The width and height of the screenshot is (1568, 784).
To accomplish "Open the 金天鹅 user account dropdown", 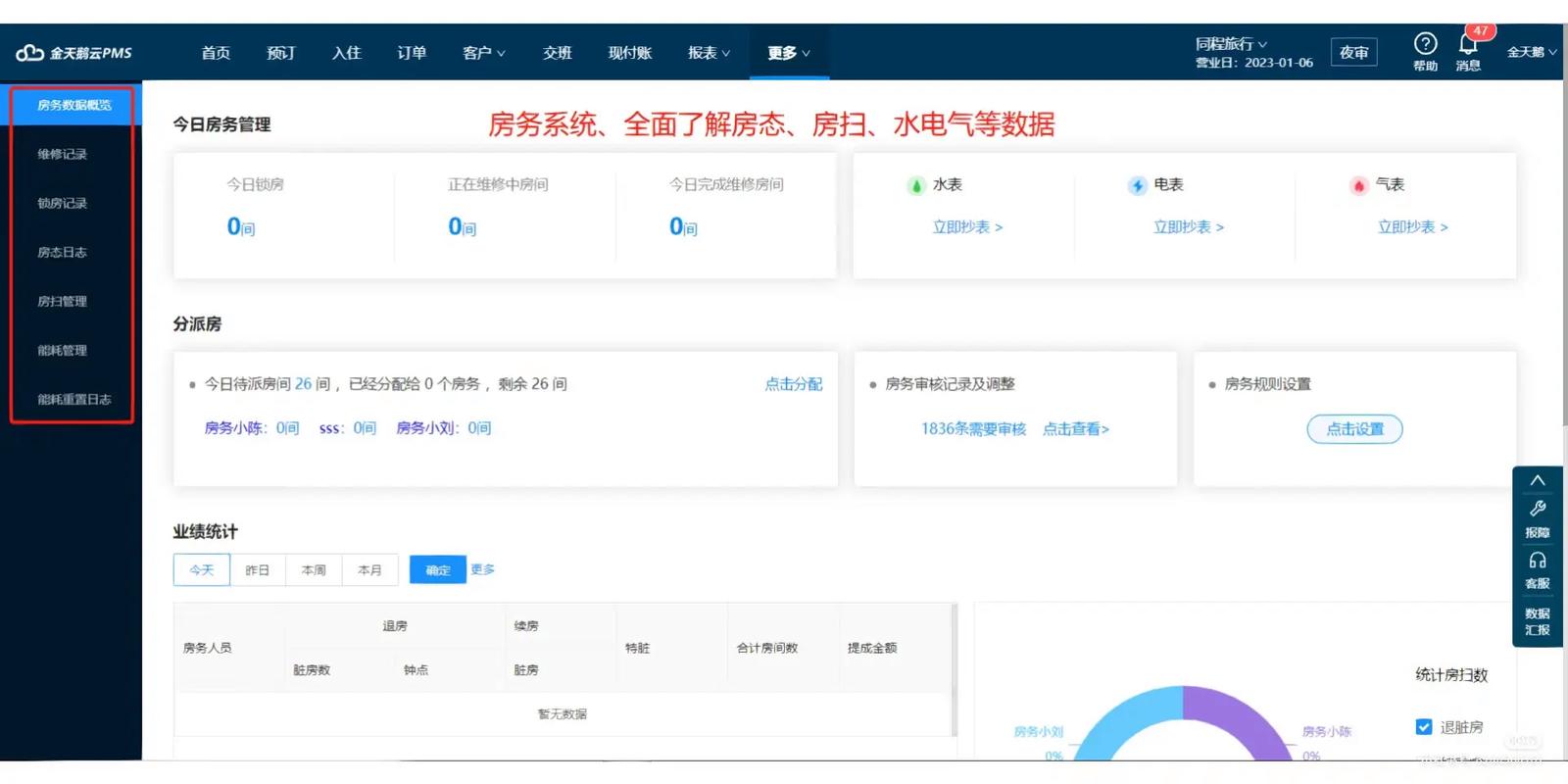I will point(1532,52).
